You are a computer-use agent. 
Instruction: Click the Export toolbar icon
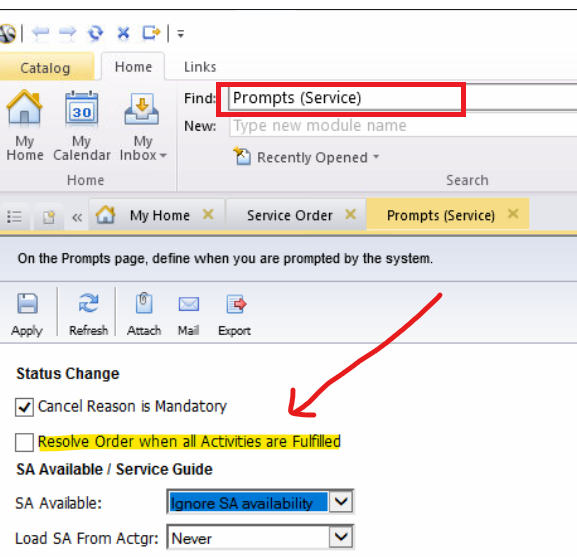pos(236,304)
